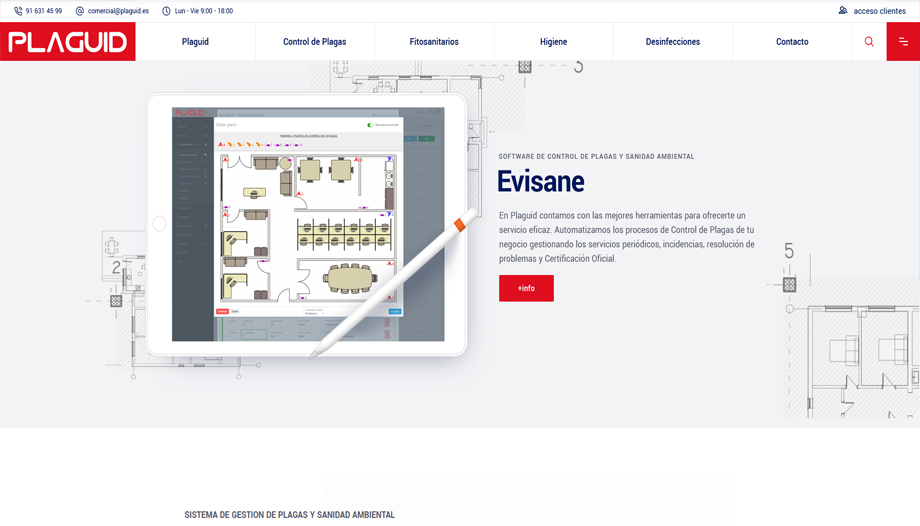Open the Higiene menu
This screenshot has width=920, height=526.
(553, 42)
